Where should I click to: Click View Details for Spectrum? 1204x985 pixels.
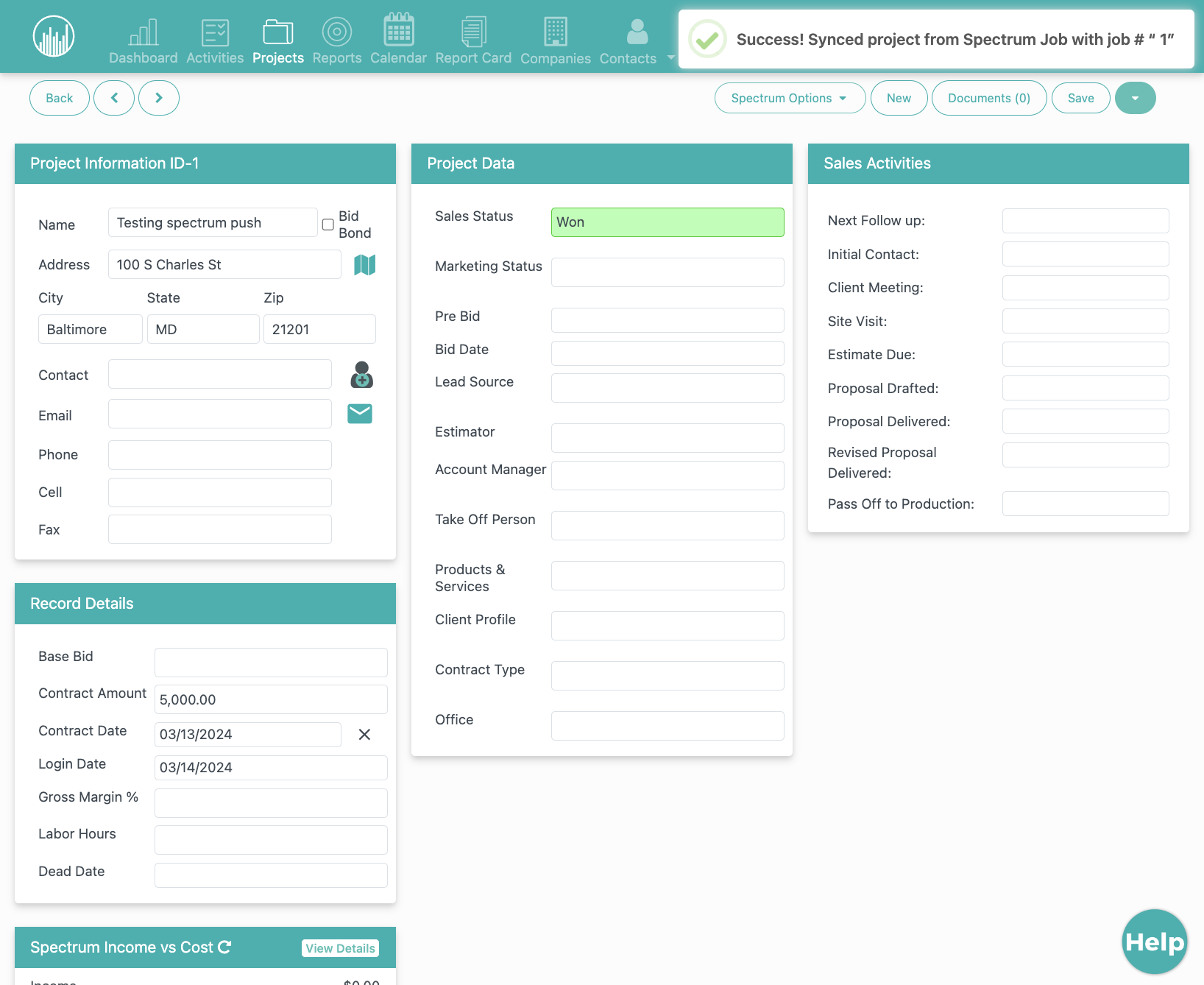[x=341, y=948]
